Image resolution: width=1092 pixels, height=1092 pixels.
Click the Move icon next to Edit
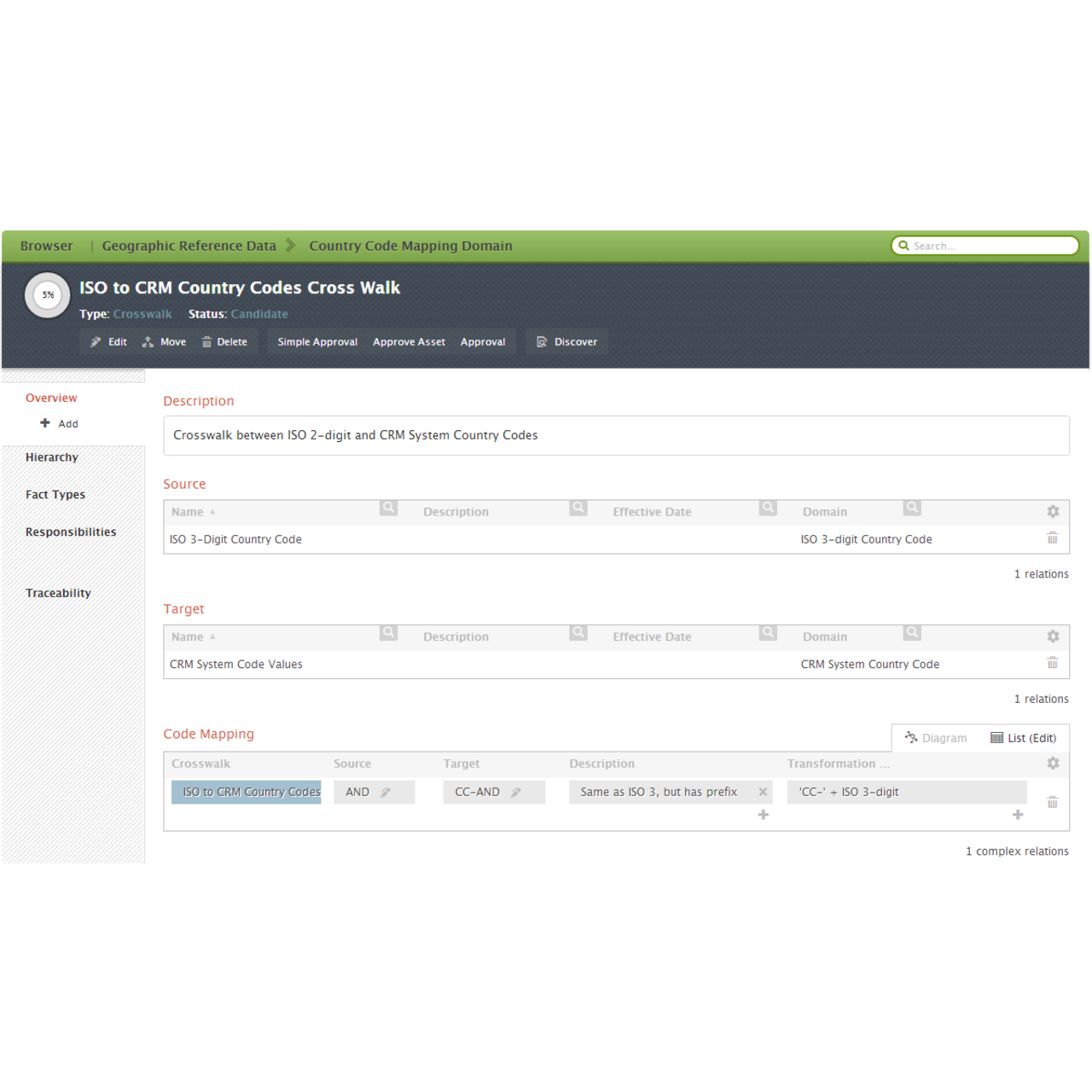[x=146, y=341]
